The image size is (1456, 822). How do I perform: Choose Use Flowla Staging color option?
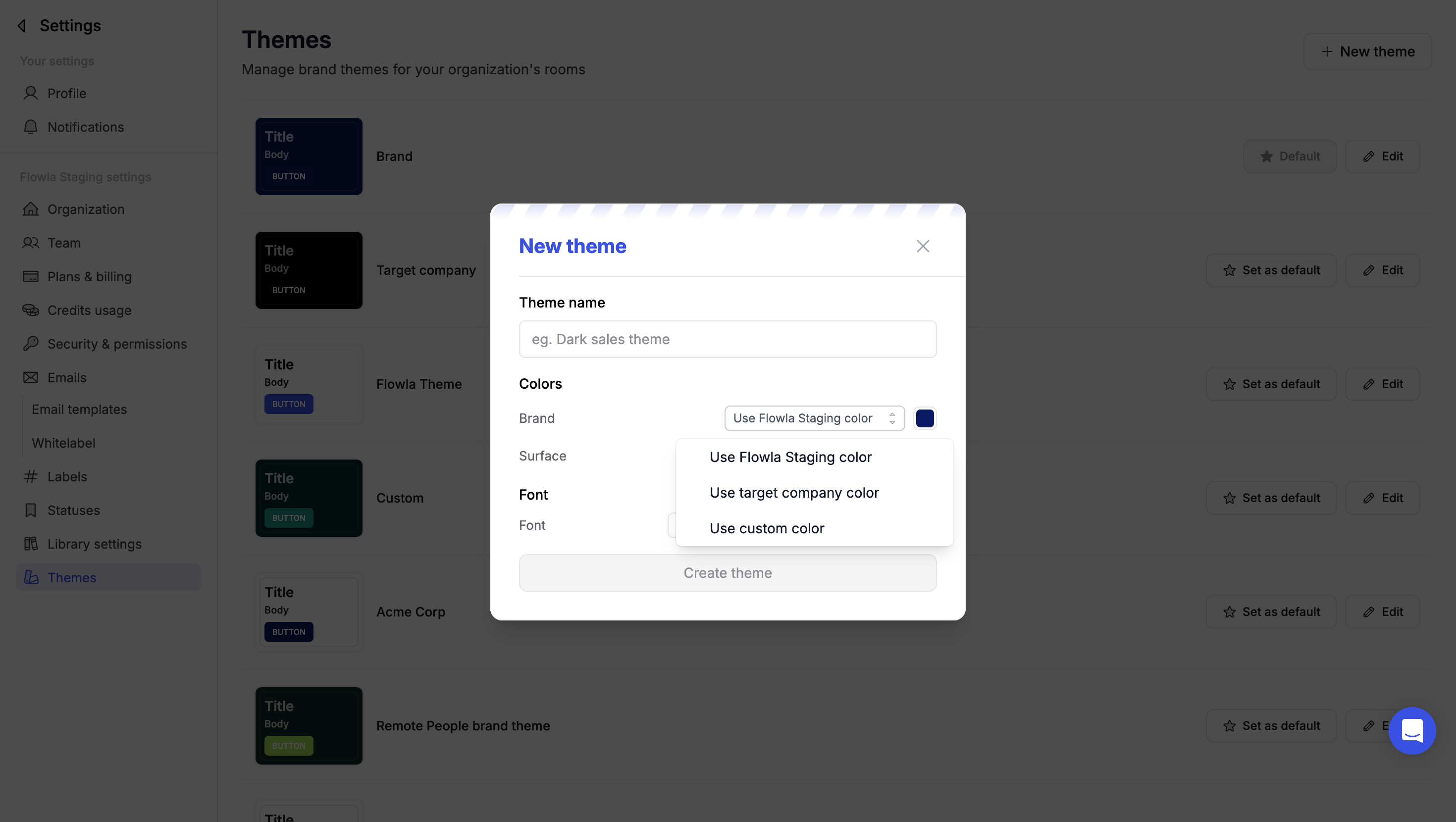point(814,457)
